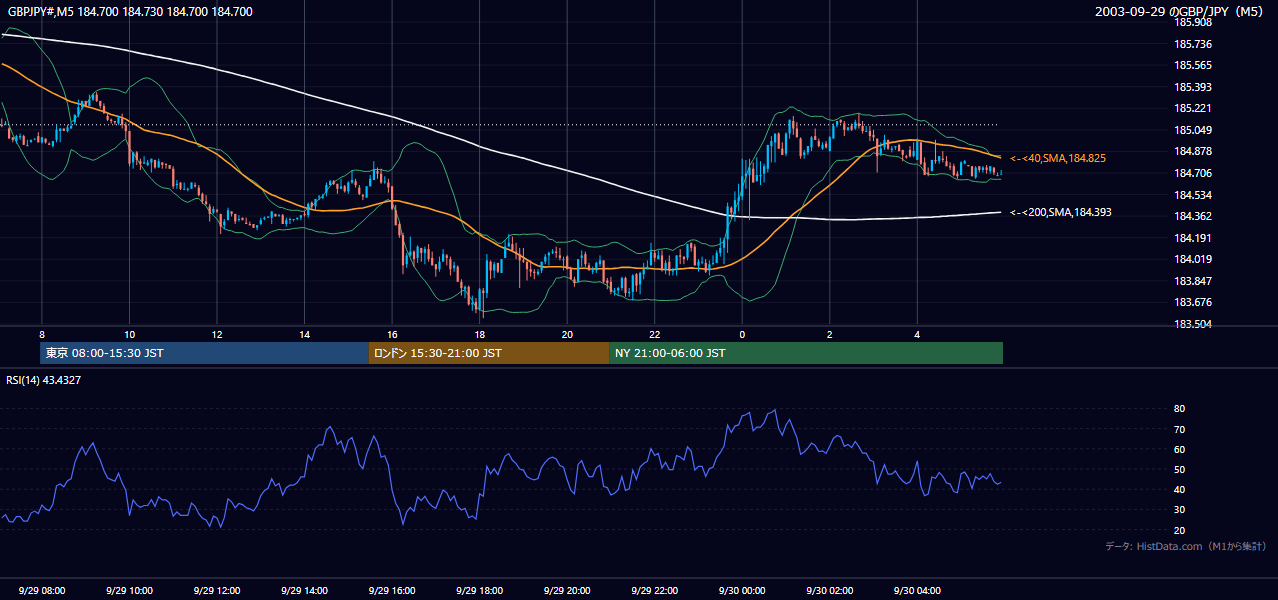Click the 9/29 16:00 time axis label
The width and height of the screenshot is (1278, 600).
click(392, 590)
